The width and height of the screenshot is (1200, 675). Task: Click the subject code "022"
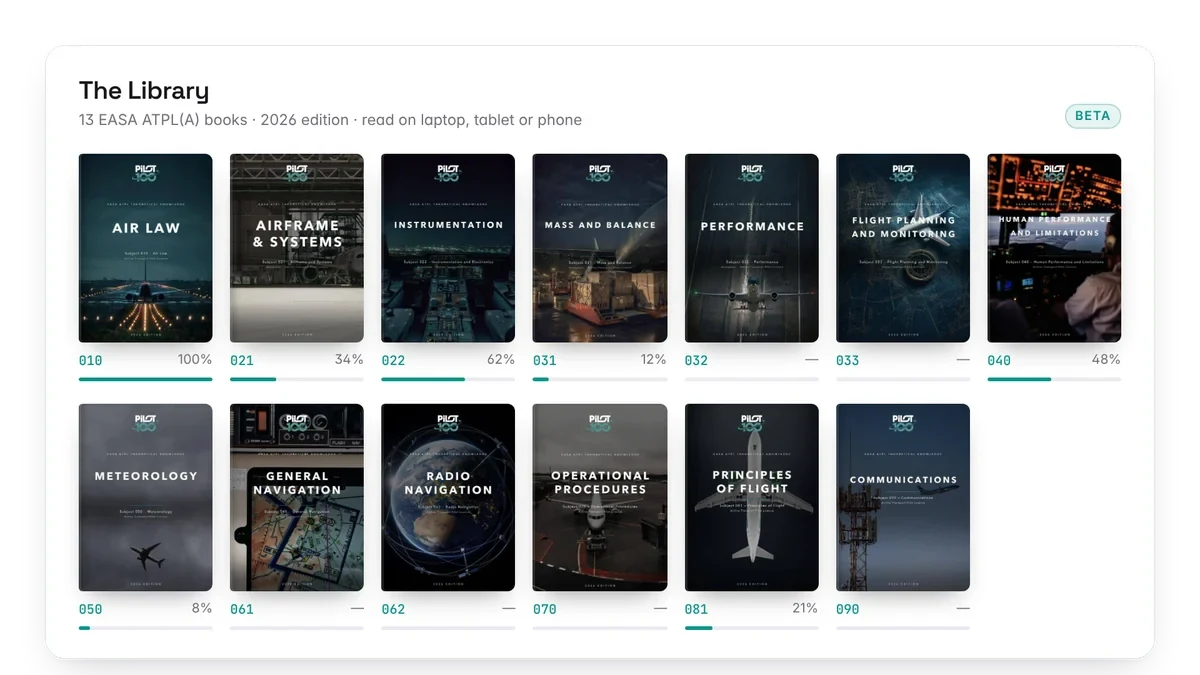pyautogui.click(x=394, y=360)
